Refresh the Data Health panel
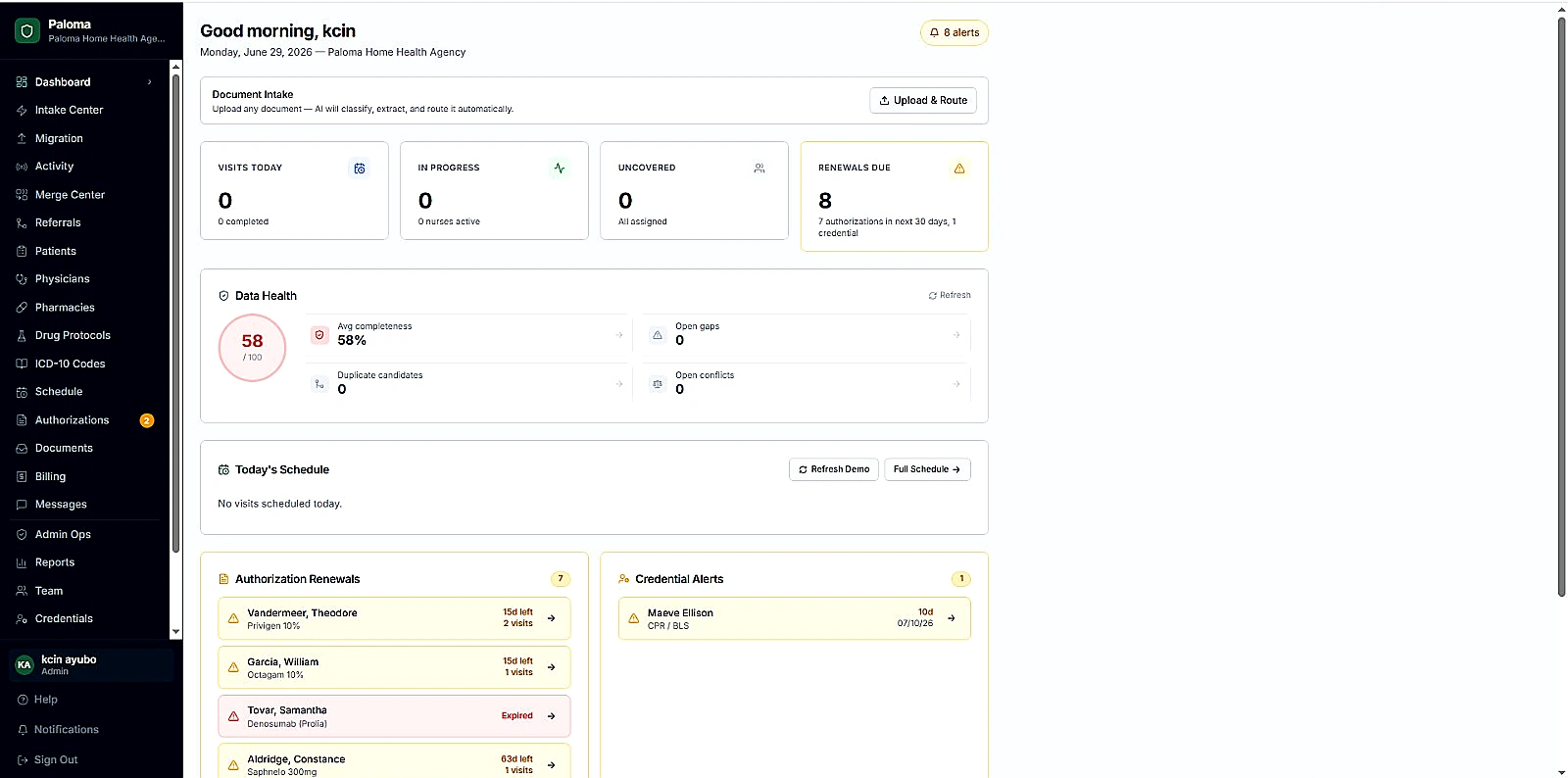This screenshot has height=778, width=1568. (x=950, y=295)
